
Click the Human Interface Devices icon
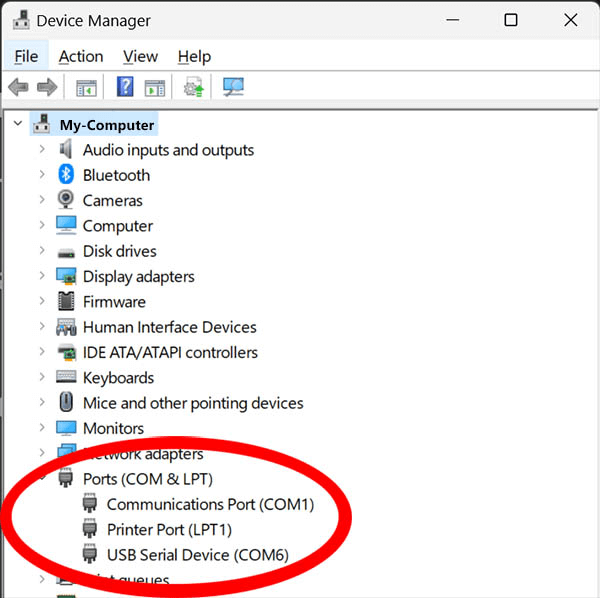click(66, 327)
